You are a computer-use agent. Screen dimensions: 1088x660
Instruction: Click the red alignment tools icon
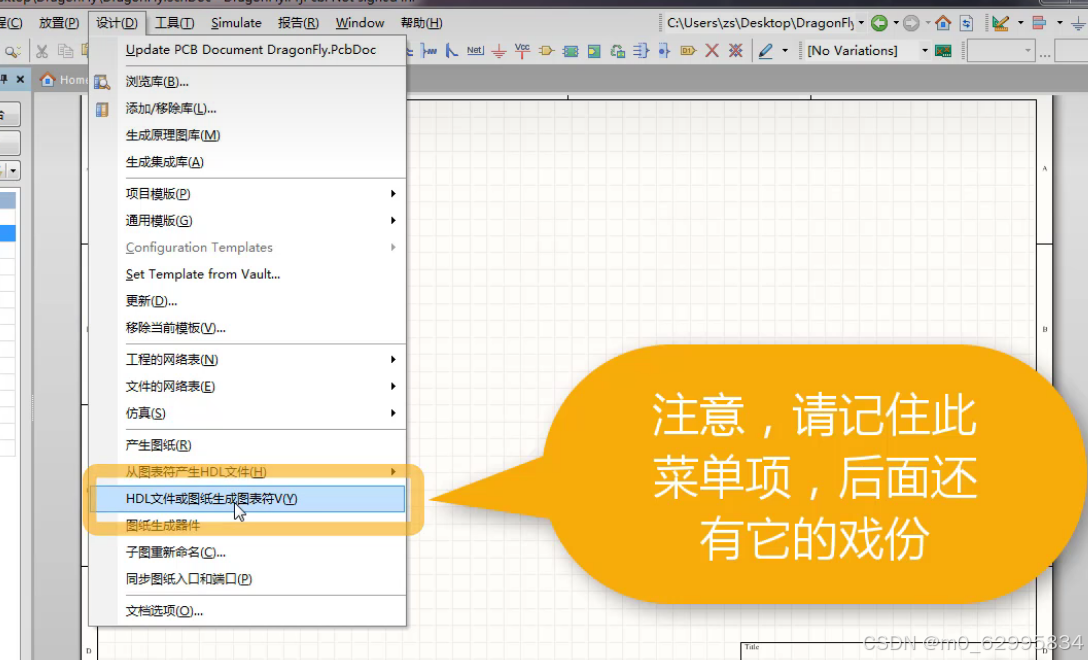pyautogui.click(x=1039, y=23)
